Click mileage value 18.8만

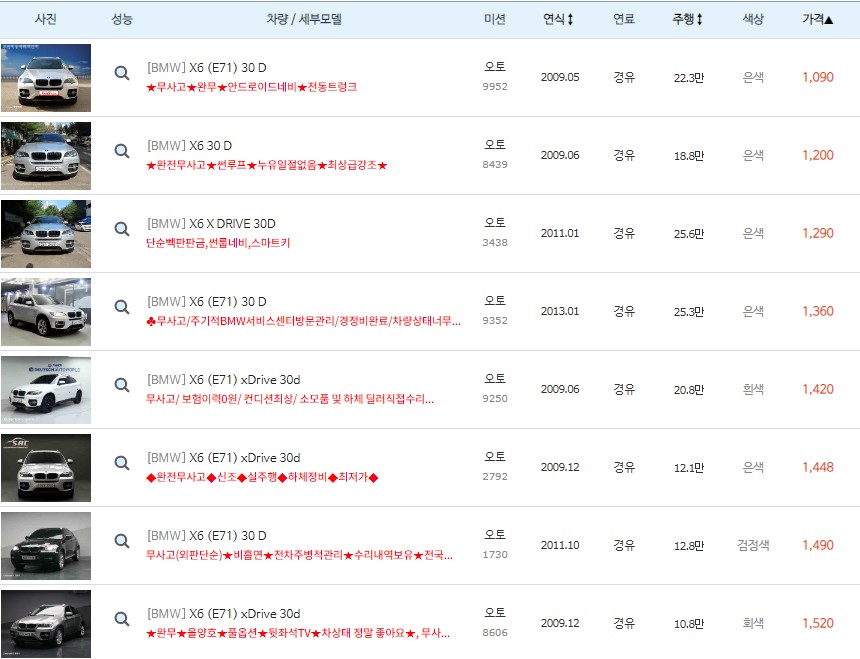tap(689, 156)
